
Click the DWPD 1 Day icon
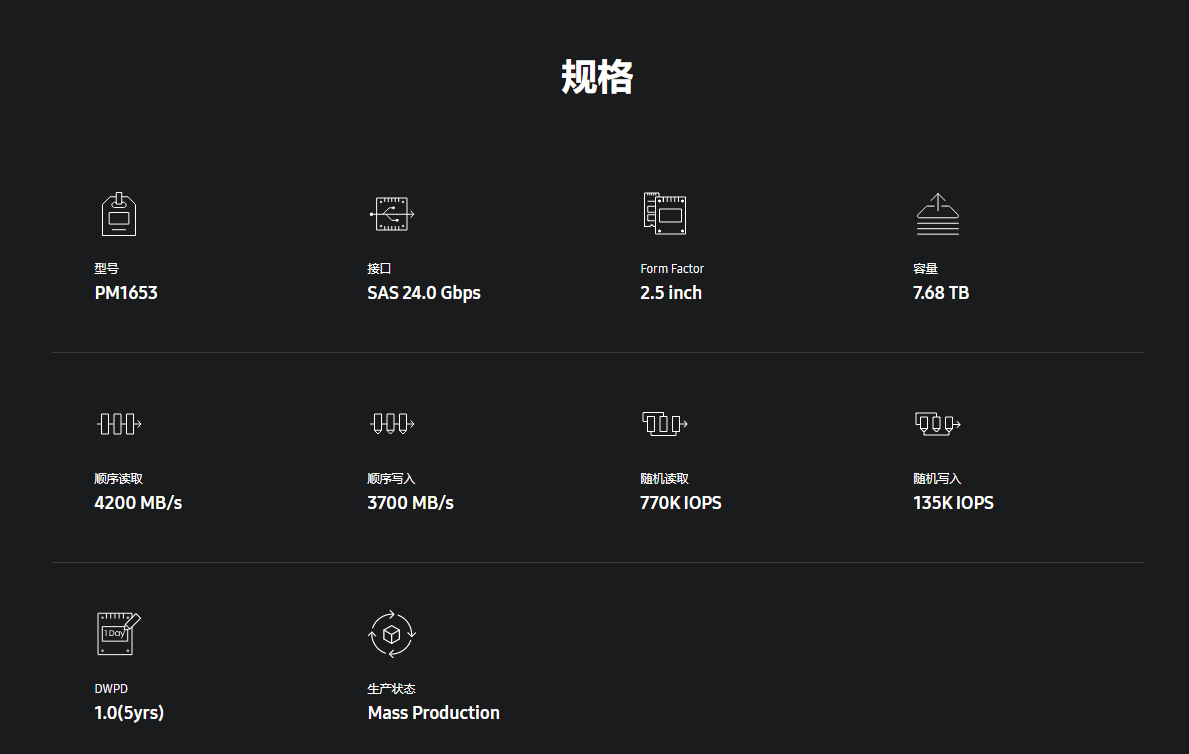[119, 633]
